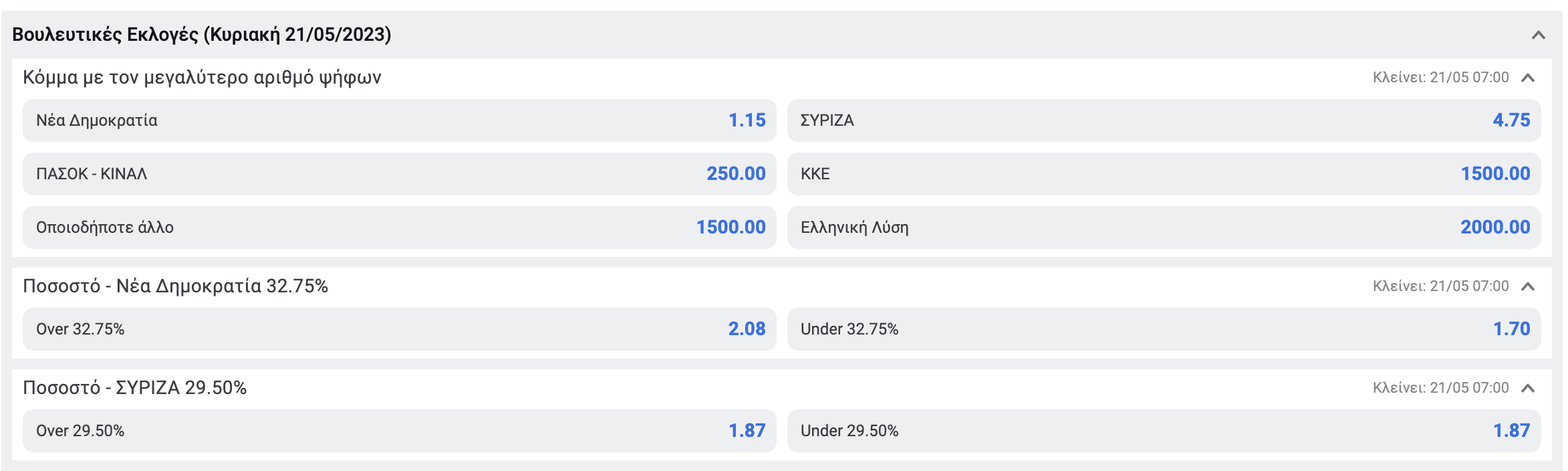Collapse the Ποσοστό - ΣΥΡΙΖΑ 29.50% market
The image size is (1568, 471).
[x=1527, y=388]
